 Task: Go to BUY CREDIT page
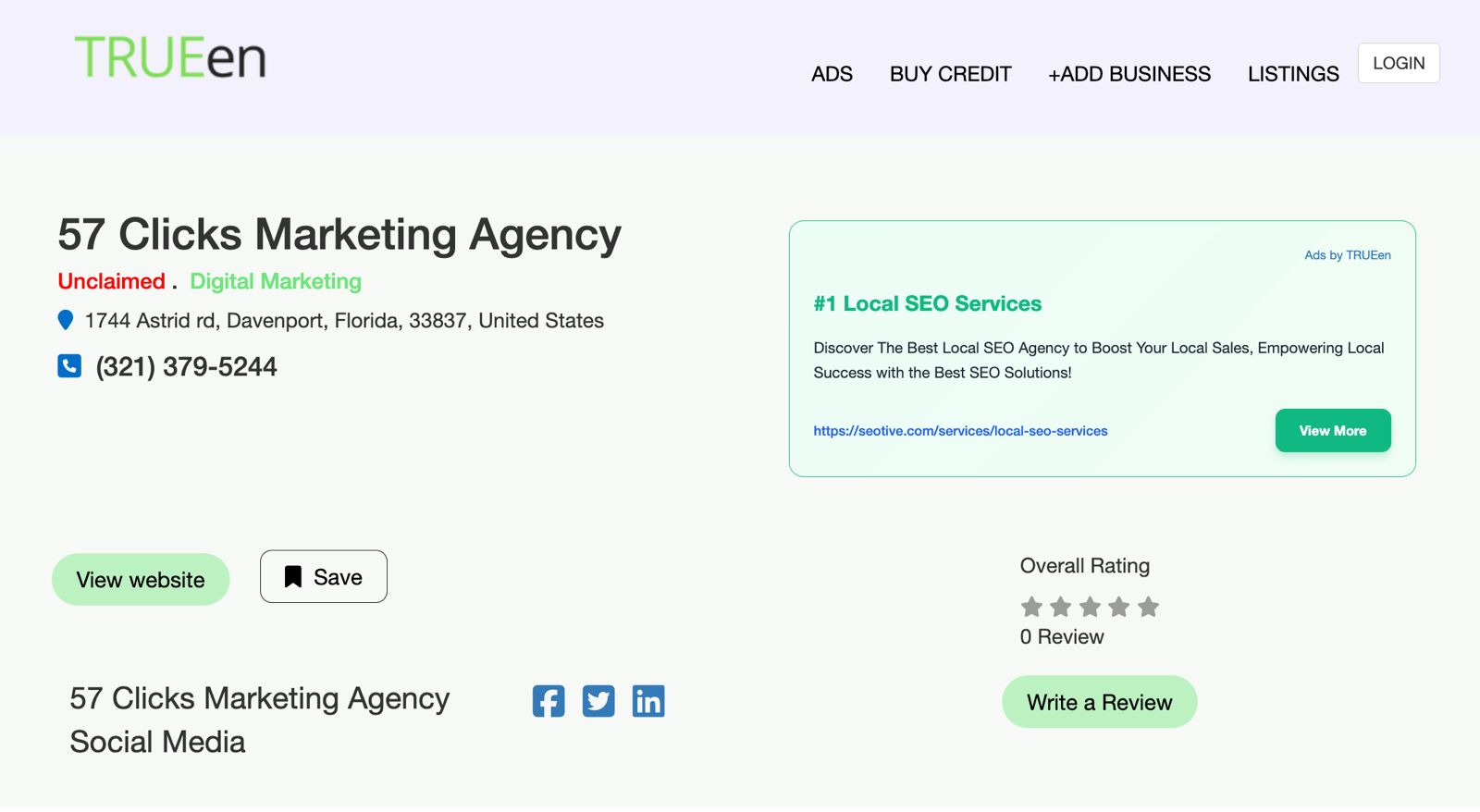tap(950, 74)
